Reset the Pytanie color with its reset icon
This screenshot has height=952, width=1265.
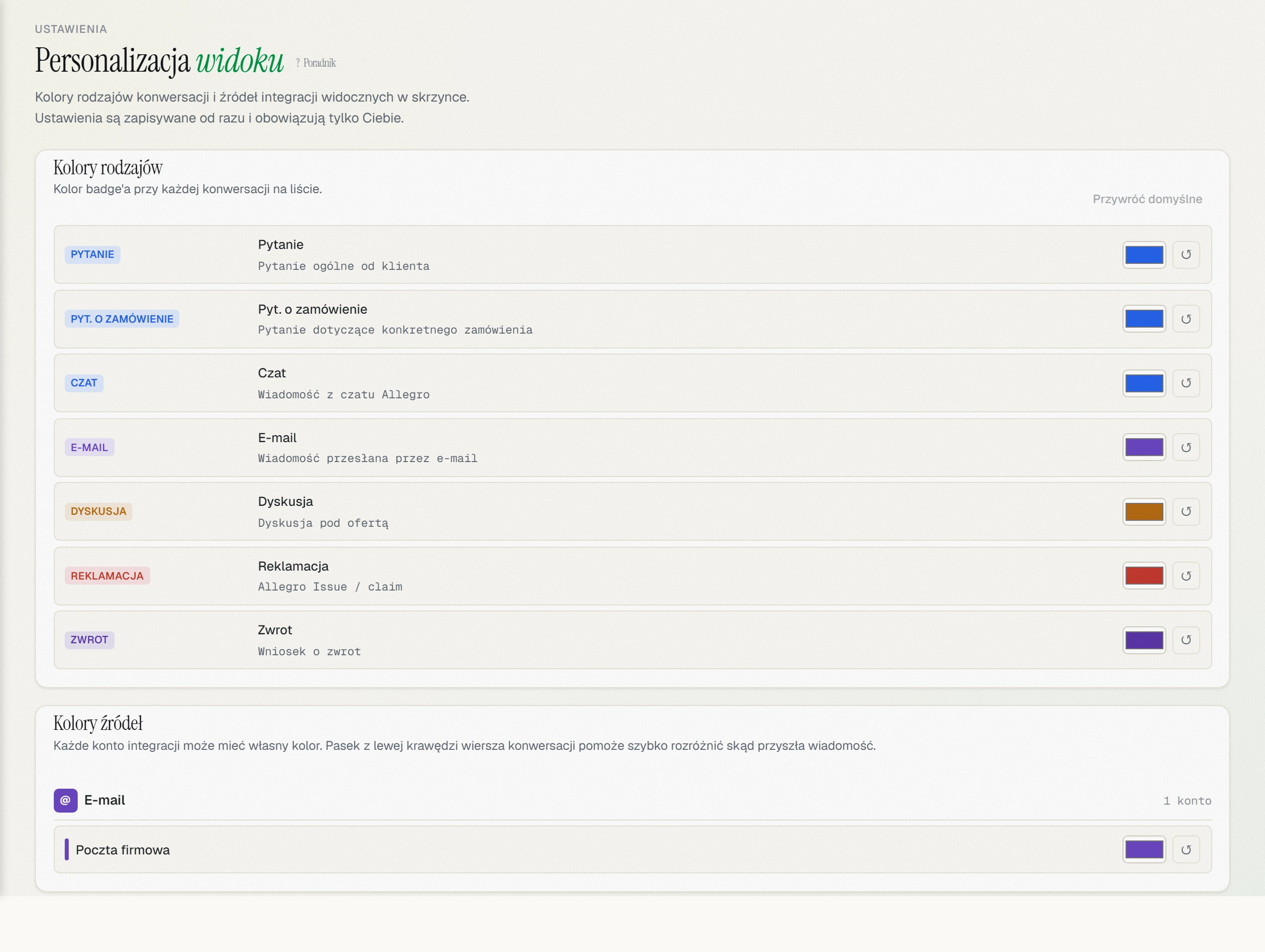click(1186, 254)
